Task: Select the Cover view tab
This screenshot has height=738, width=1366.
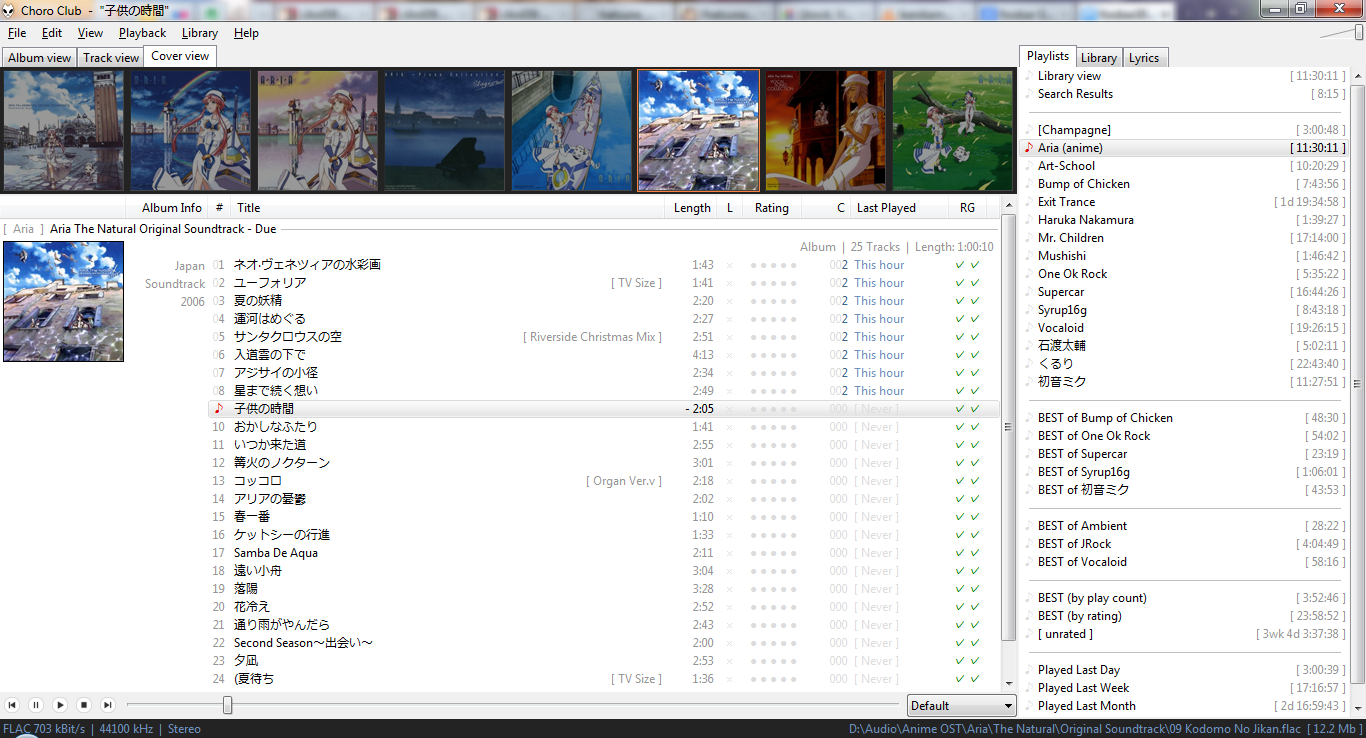Action: [180, 56]
